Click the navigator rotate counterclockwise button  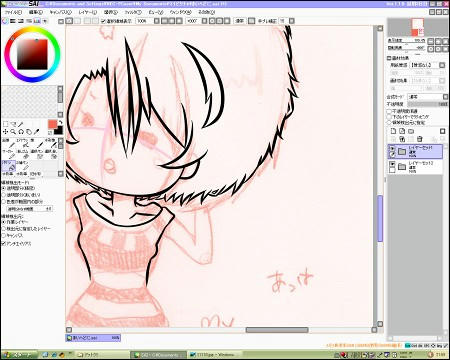431,49
